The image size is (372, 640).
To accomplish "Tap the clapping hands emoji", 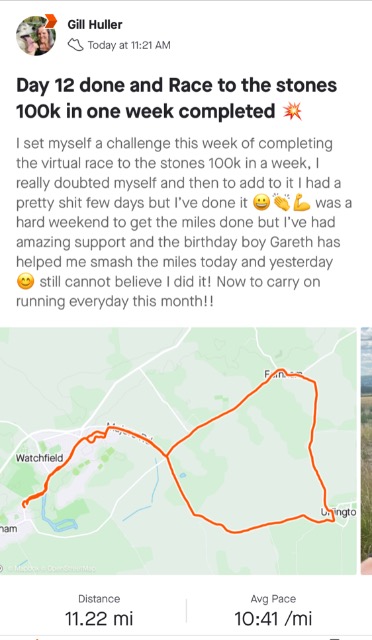I will pyautogui.click(x=281, y=202).
